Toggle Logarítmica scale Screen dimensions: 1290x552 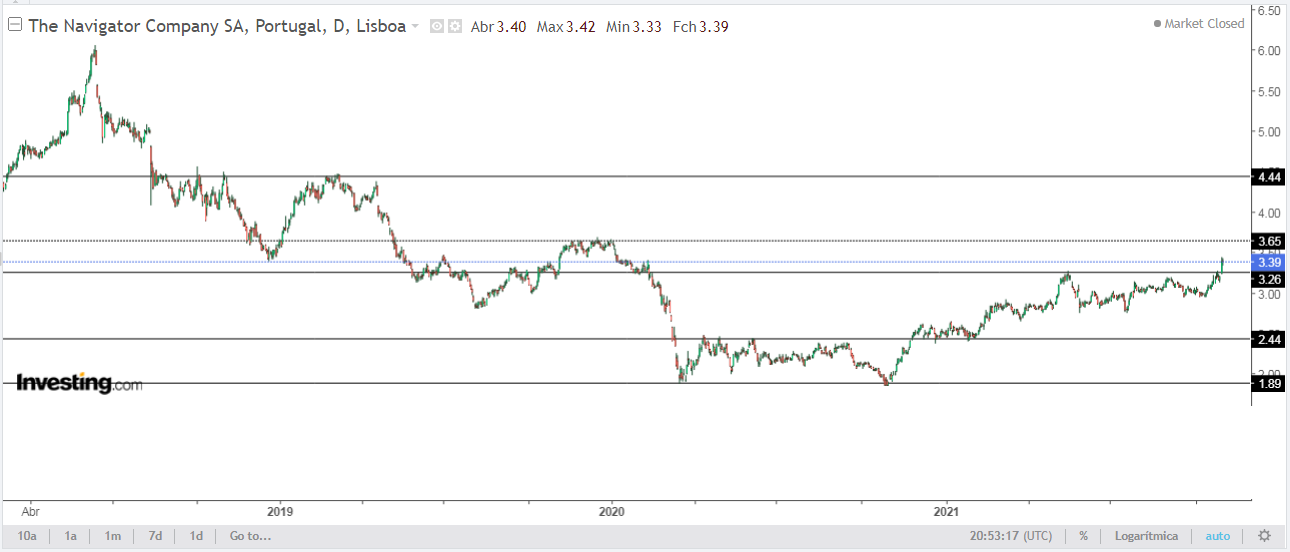(x=1145, y=536)
